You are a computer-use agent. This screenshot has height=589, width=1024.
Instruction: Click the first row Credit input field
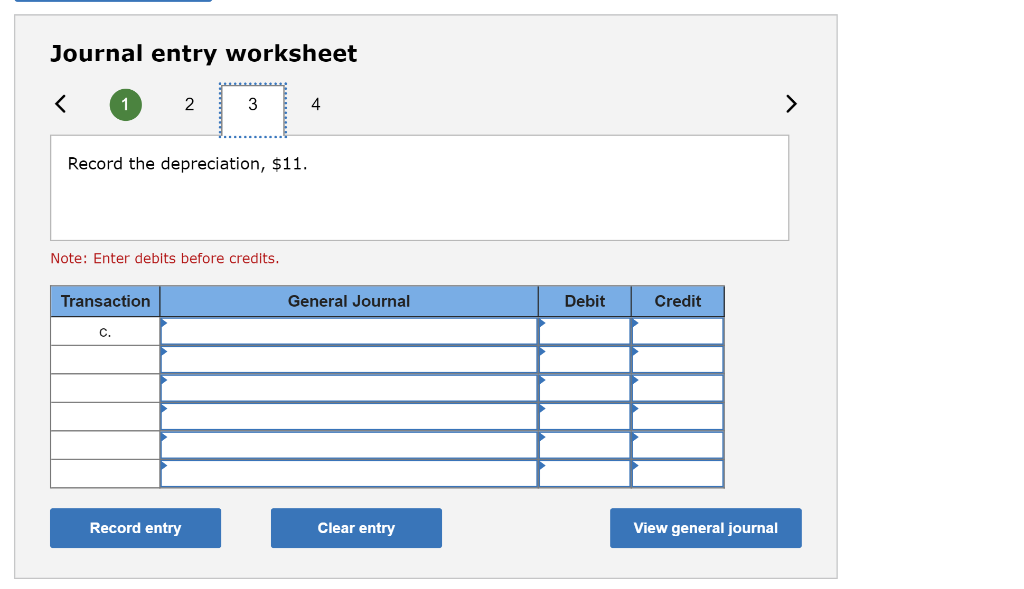(x=678, y=330)
